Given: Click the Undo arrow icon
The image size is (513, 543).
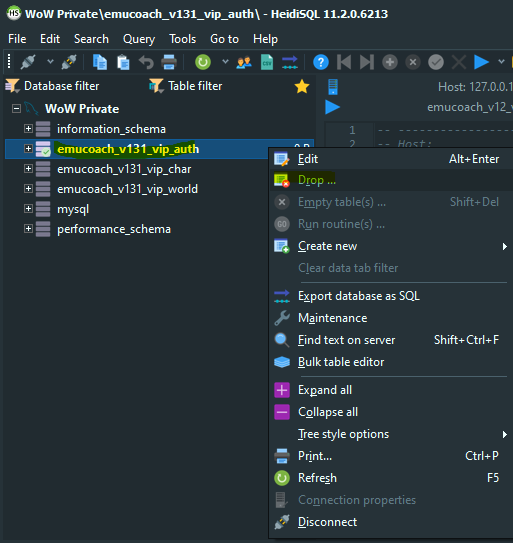Looking at the screenshot, I should point(146,62).
